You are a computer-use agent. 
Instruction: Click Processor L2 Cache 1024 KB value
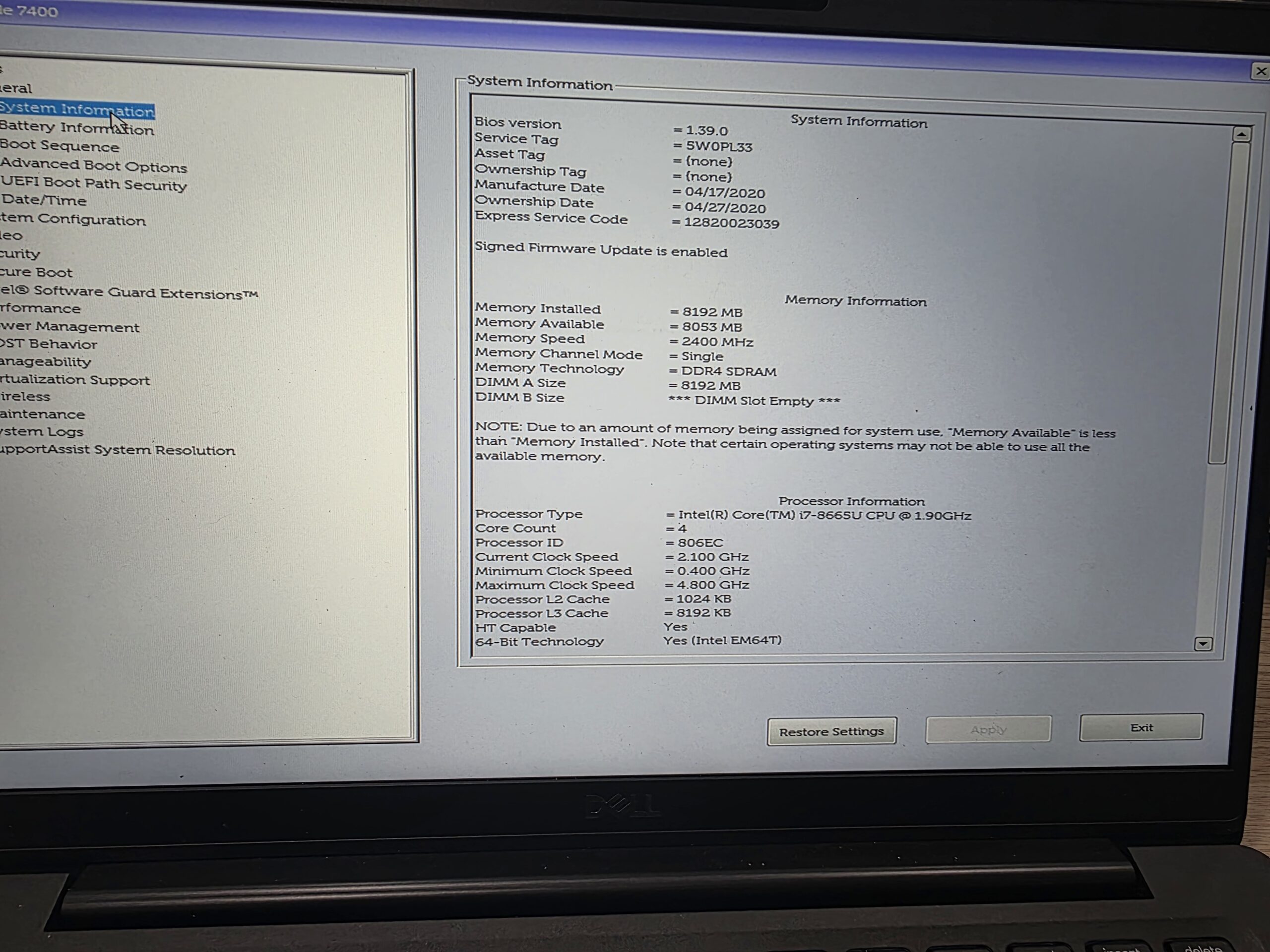703,598
